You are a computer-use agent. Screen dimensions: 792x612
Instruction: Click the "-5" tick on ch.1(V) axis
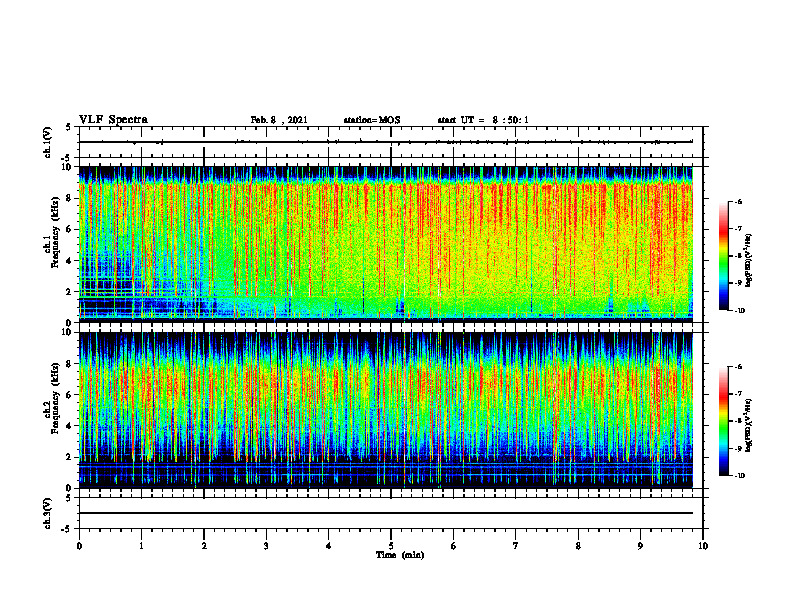click(68, 158)
